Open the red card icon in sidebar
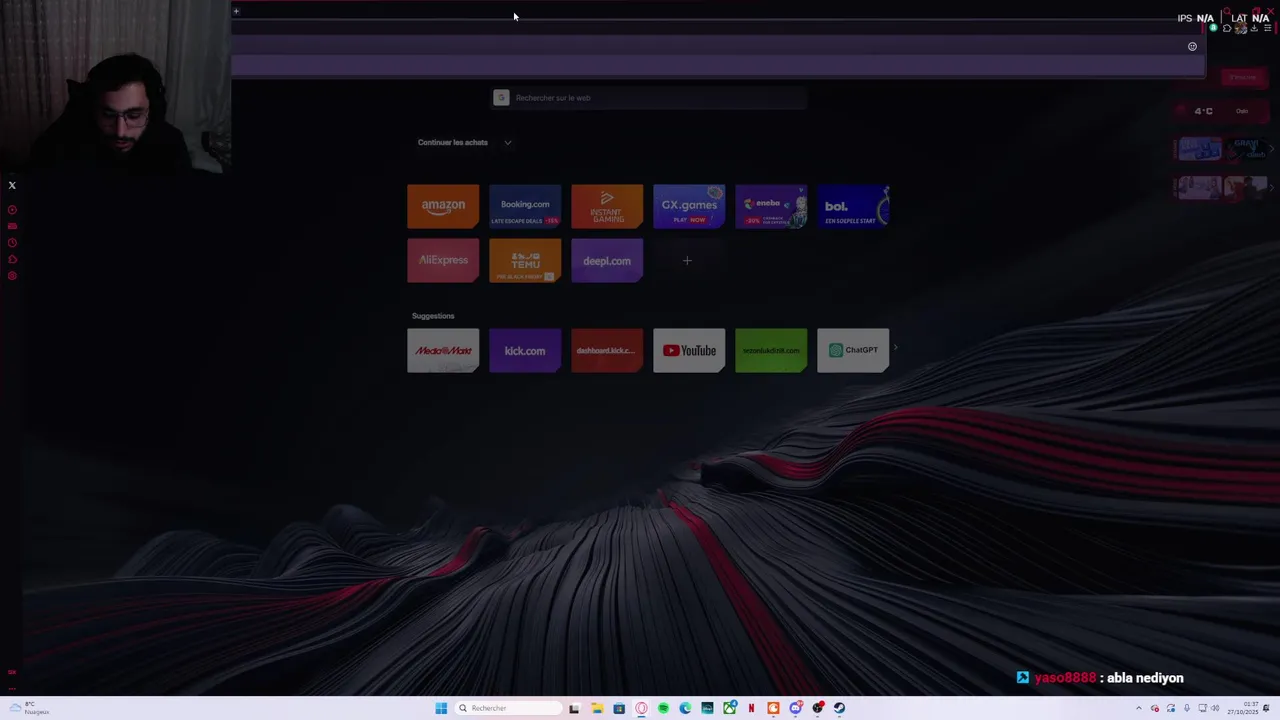This screenshot has width=1280, height=720. [x=12, y=226]
